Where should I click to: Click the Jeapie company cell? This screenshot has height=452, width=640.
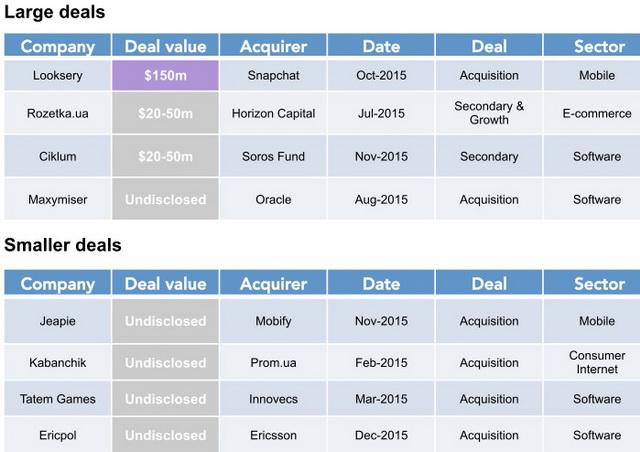click(x=57, y=322)
